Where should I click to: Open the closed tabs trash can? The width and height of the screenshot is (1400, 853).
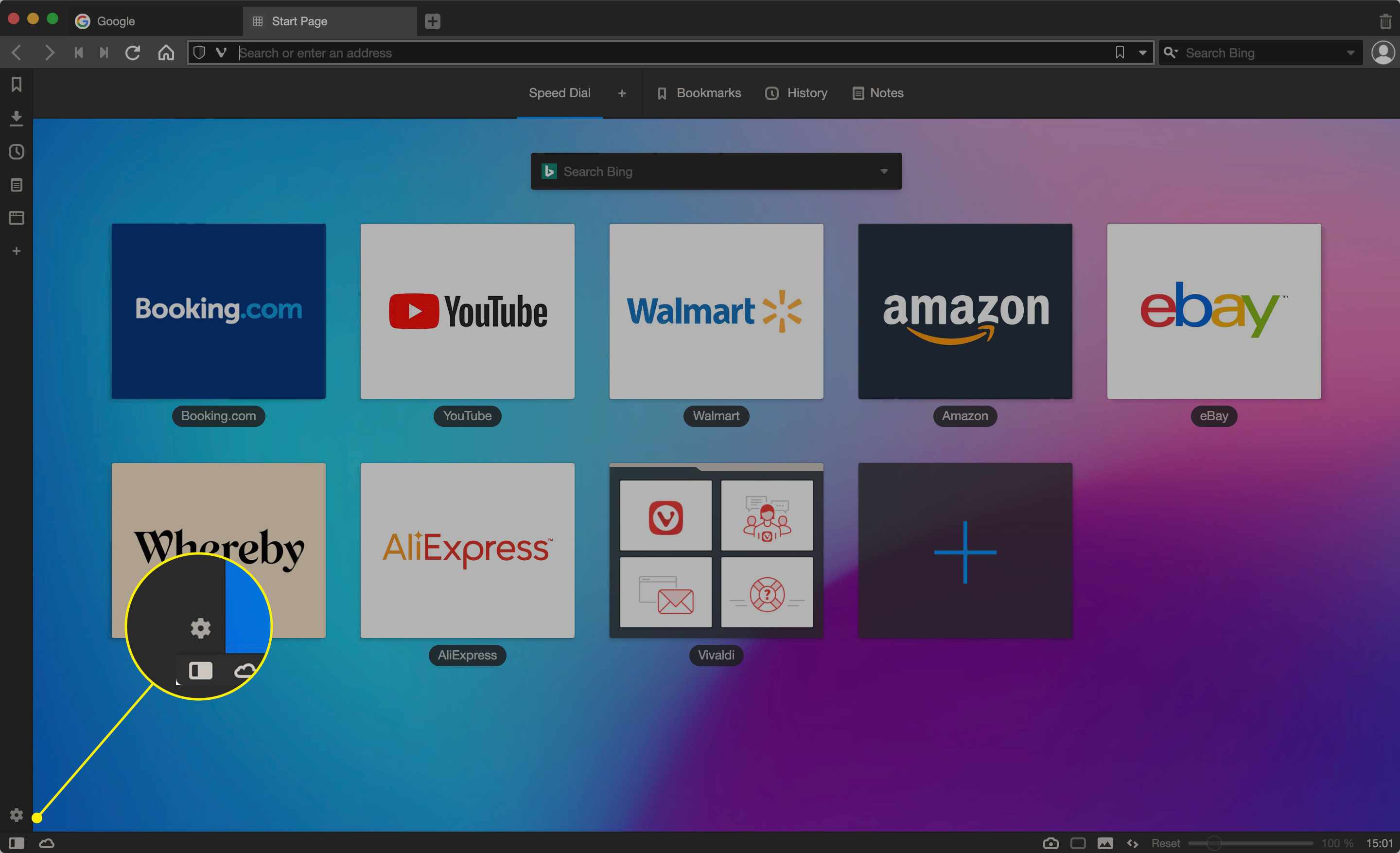click(1385, 21)
